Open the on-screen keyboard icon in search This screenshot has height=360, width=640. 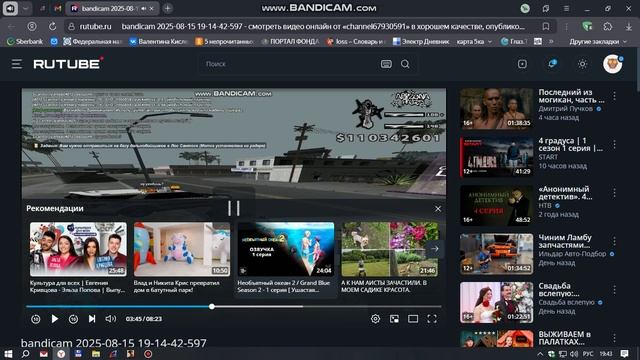386,64
